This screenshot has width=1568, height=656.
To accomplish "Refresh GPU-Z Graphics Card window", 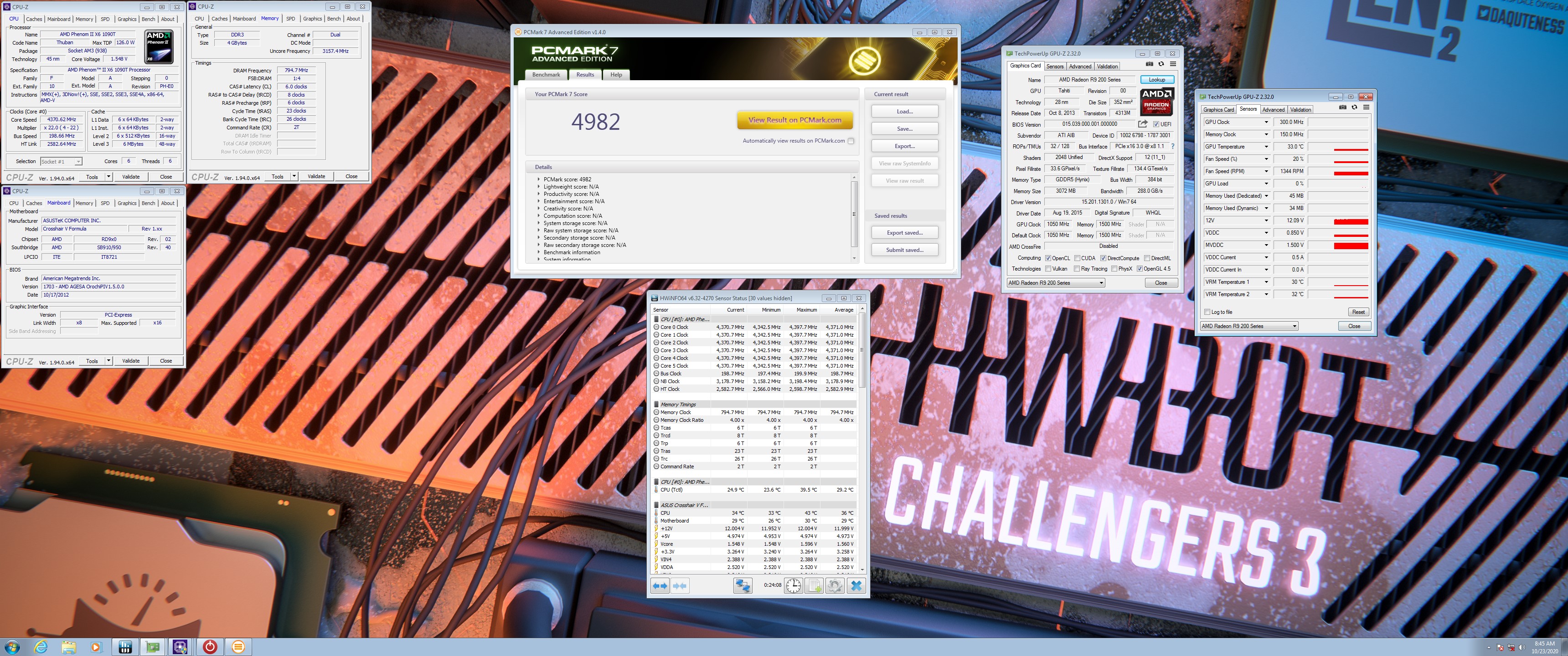I will click(x=1161, y=64).
